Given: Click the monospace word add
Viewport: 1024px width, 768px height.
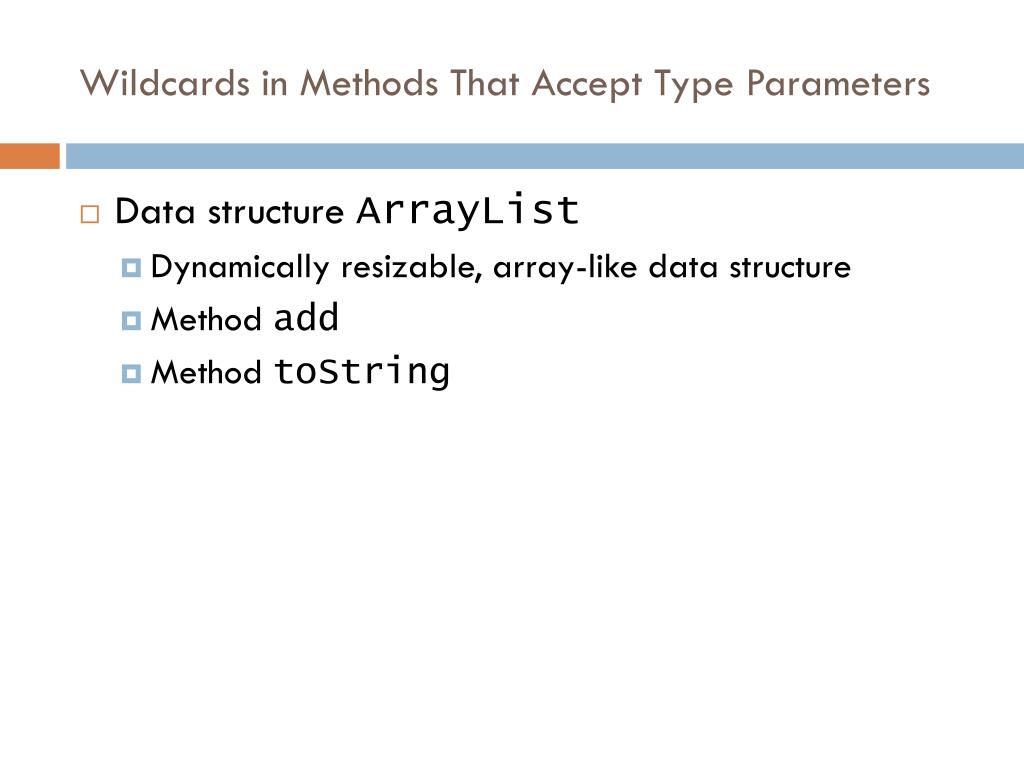Looking at the screenshot, I should click(x=306, y=317).
